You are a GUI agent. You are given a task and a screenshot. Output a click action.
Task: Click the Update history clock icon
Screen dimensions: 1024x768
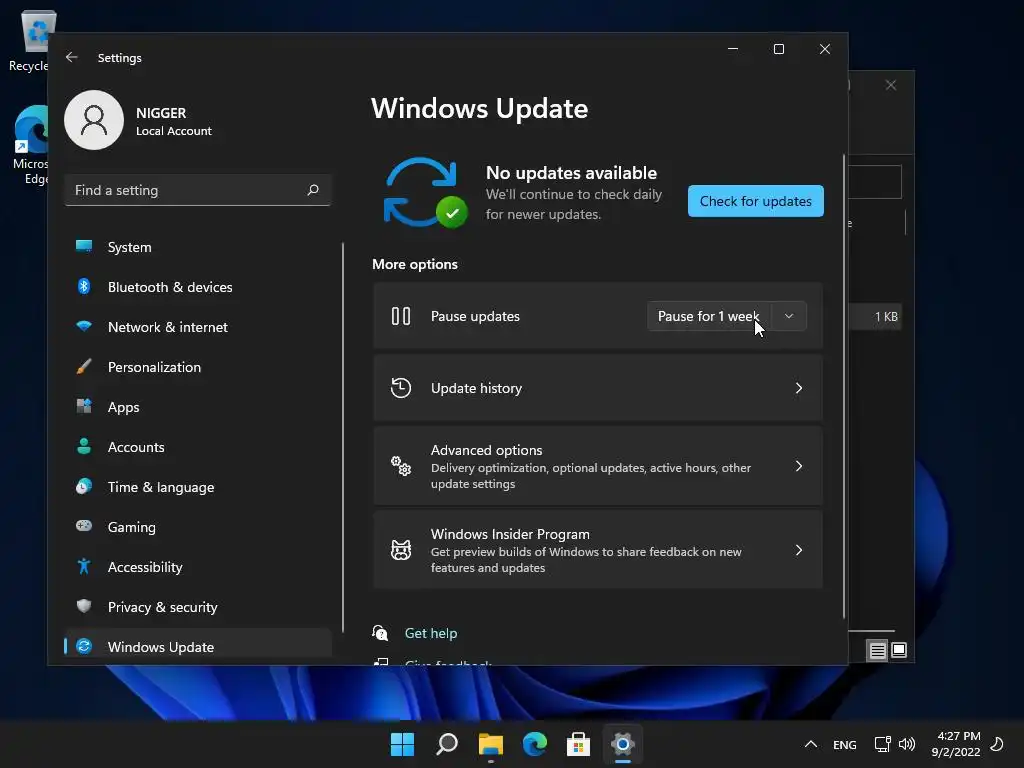401,388
